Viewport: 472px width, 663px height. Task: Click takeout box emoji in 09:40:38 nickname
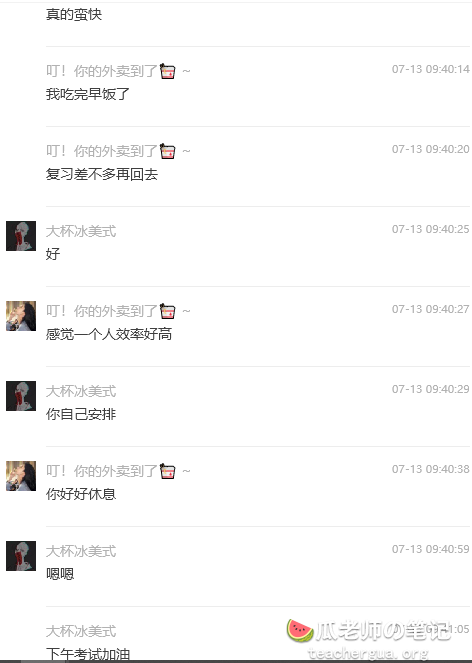click(x=167, y=471)
